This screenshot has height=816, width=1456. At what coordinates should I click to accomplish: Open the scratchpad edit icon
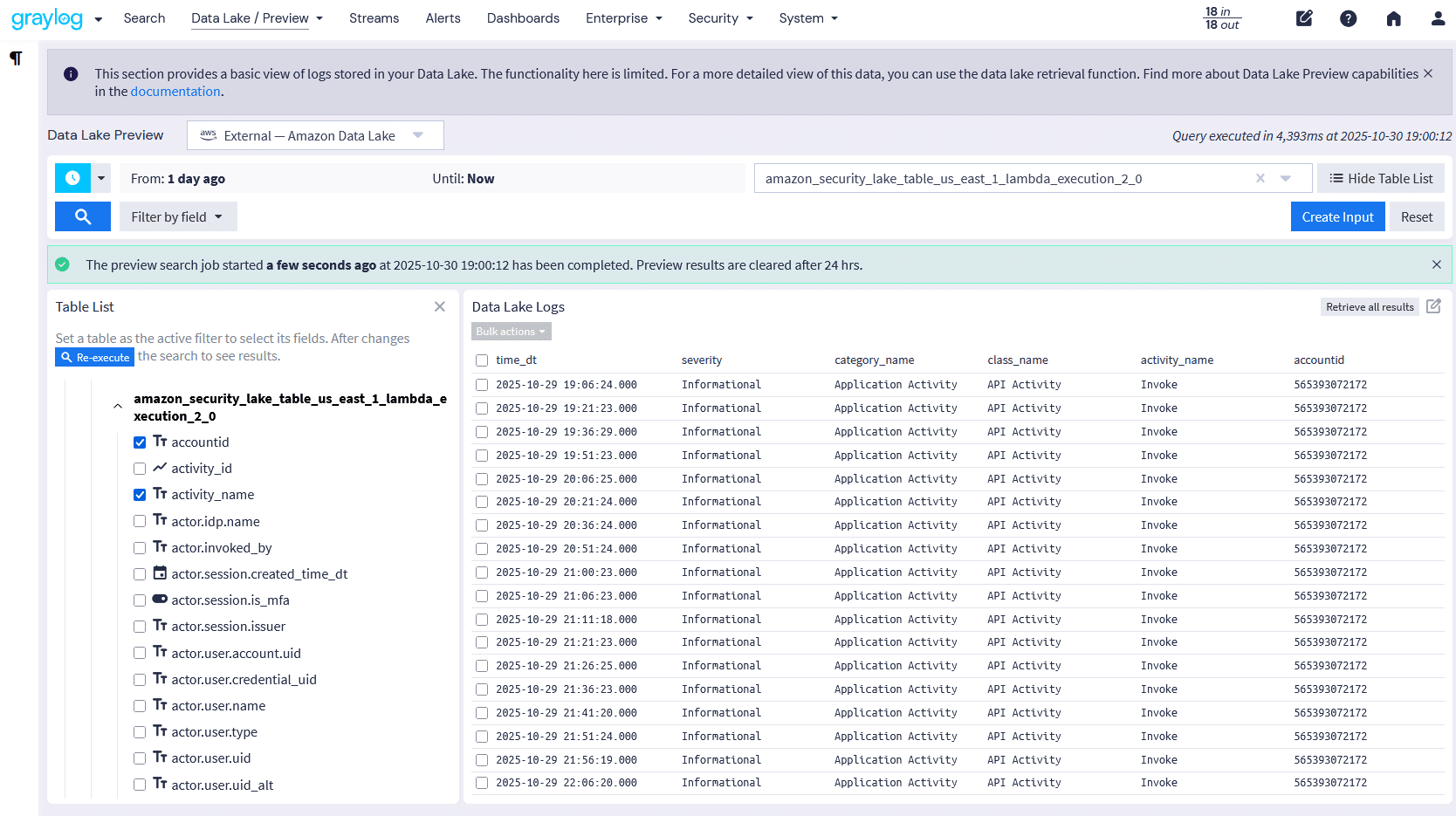pos(1304,18)
